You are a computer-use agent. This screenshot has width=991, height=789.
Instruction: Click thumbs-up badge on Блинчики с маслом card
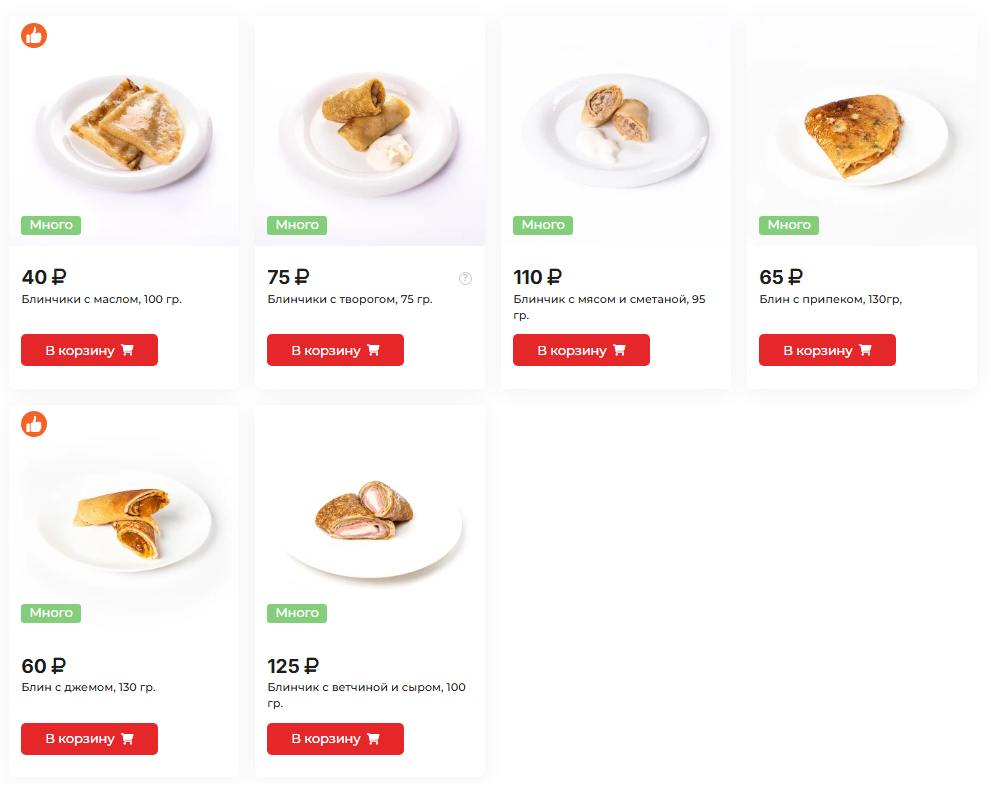pyautogui.click(x=34, y=35)
